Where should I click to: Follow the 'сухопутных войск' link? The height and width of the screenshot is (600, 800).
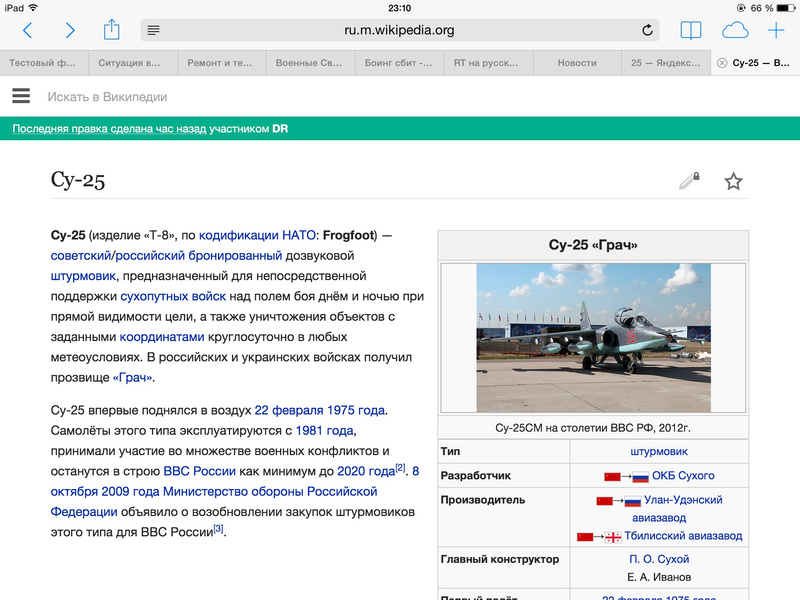[x=173, y=296]
